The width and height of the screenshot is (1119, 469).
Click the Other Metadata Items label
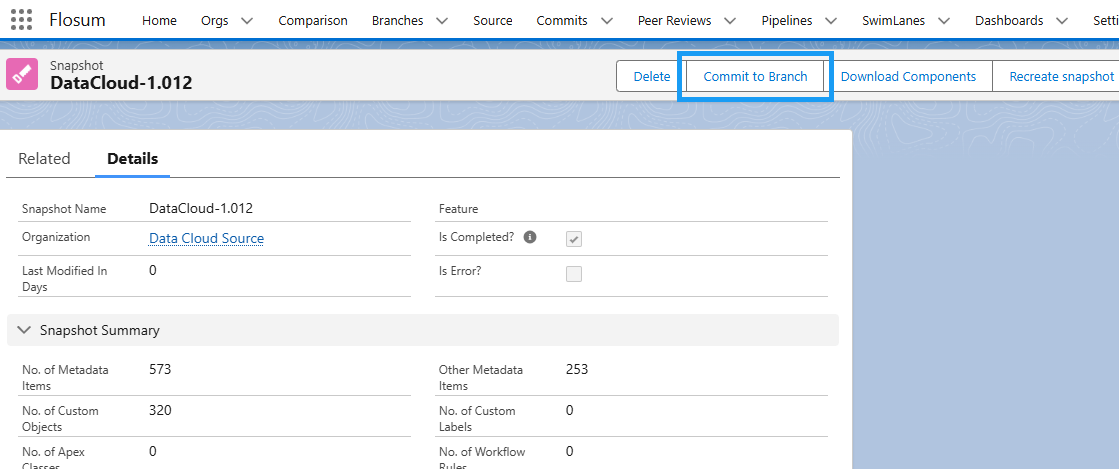[481, 378]
